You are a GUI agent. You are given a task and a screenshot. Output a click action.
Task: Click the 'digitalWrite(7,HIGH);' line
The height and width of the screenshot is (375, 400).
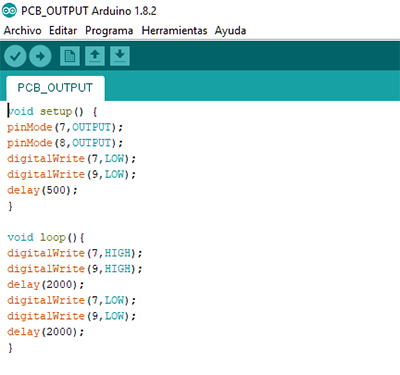click(x=75, y=253)
